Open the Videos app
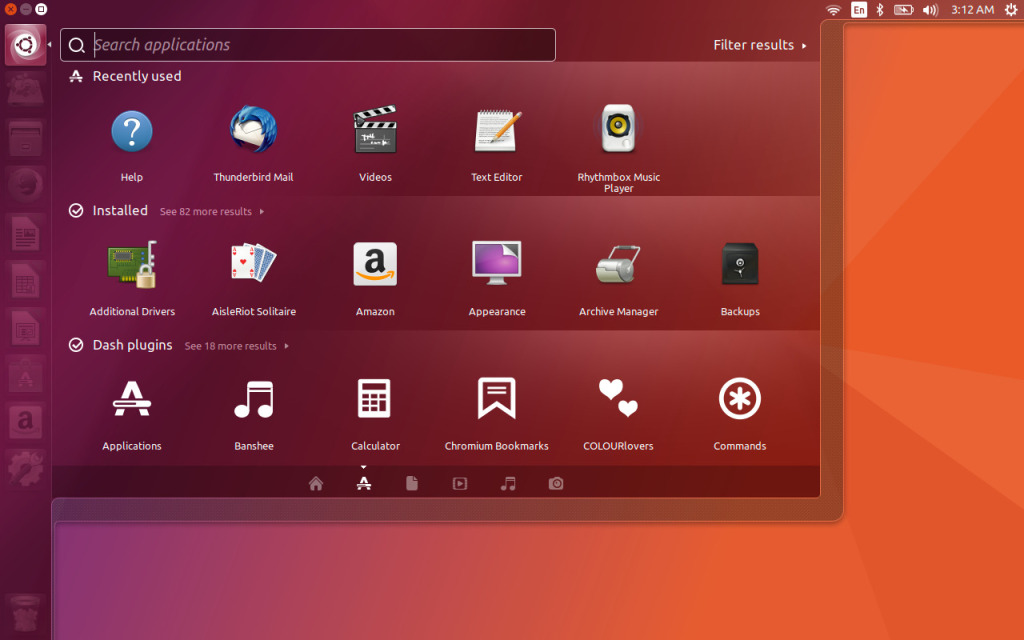This screenshot has width=1024, height=640. [x=375, y=129]
